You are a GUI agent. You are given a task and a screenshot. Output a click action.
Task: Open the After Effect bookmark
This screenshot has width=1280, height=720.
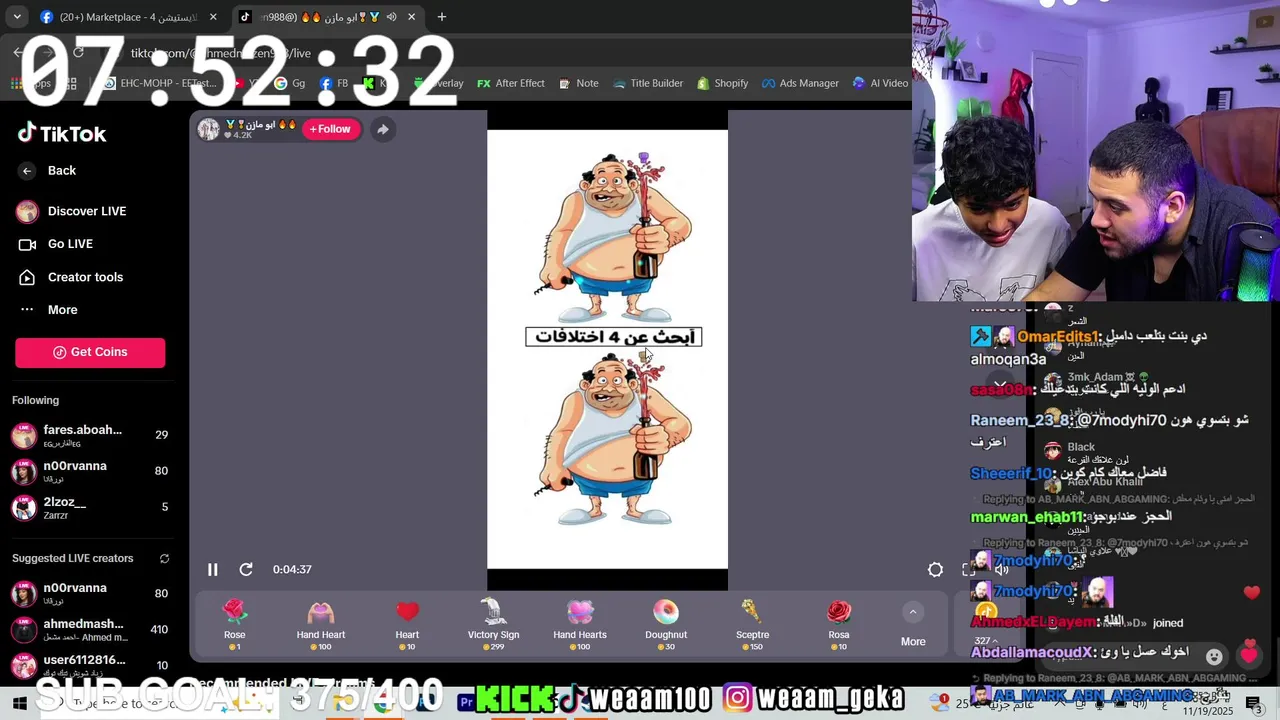click(511, 83)
